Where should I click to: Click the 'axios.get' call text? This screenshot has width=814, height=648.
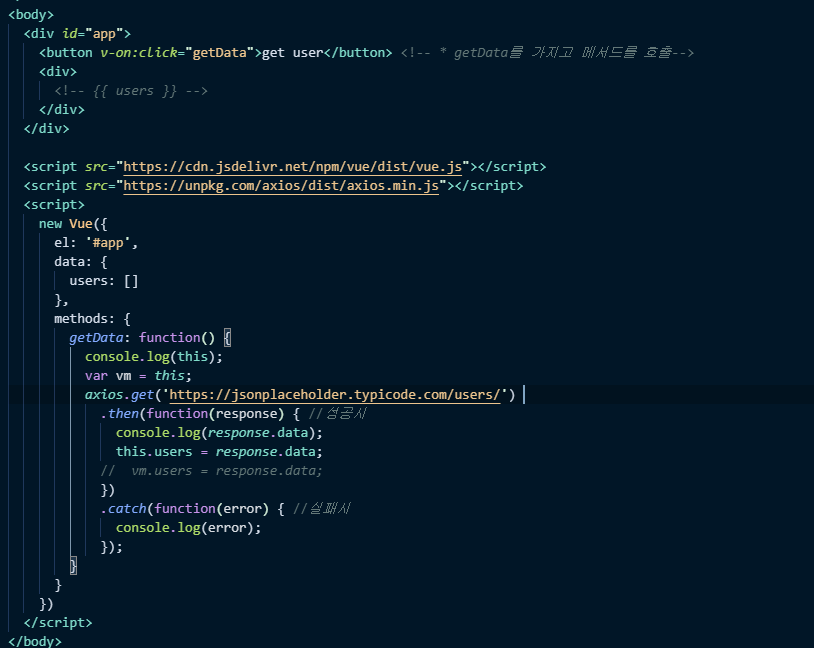tap(119, 395)
